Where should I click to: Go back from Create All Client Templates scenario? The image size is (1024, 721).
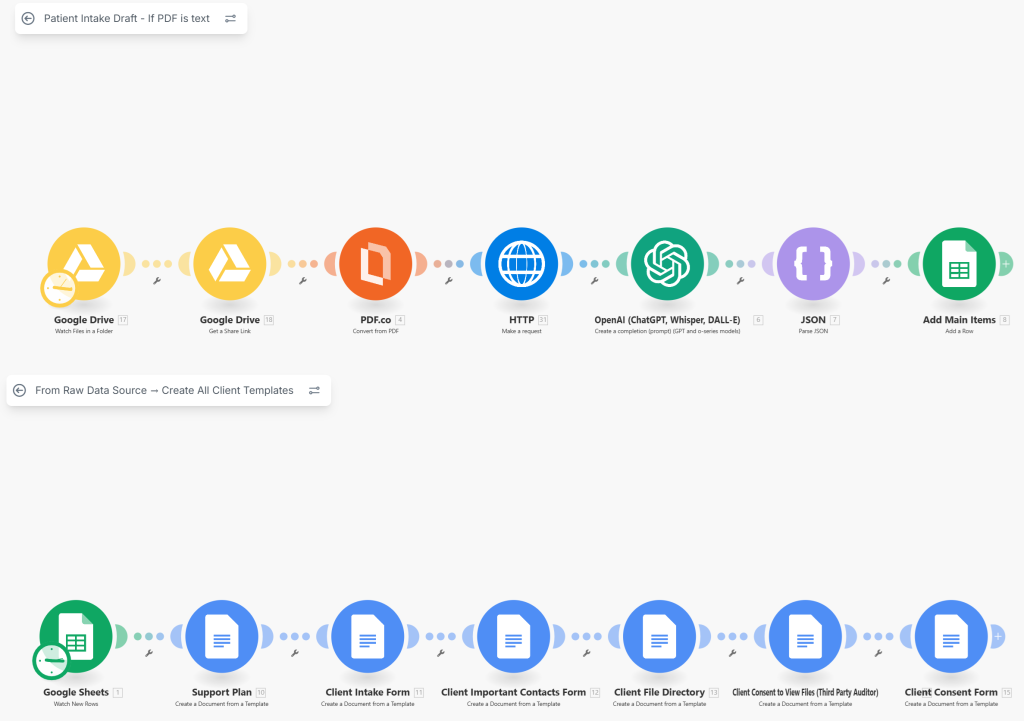click(20, 391)
